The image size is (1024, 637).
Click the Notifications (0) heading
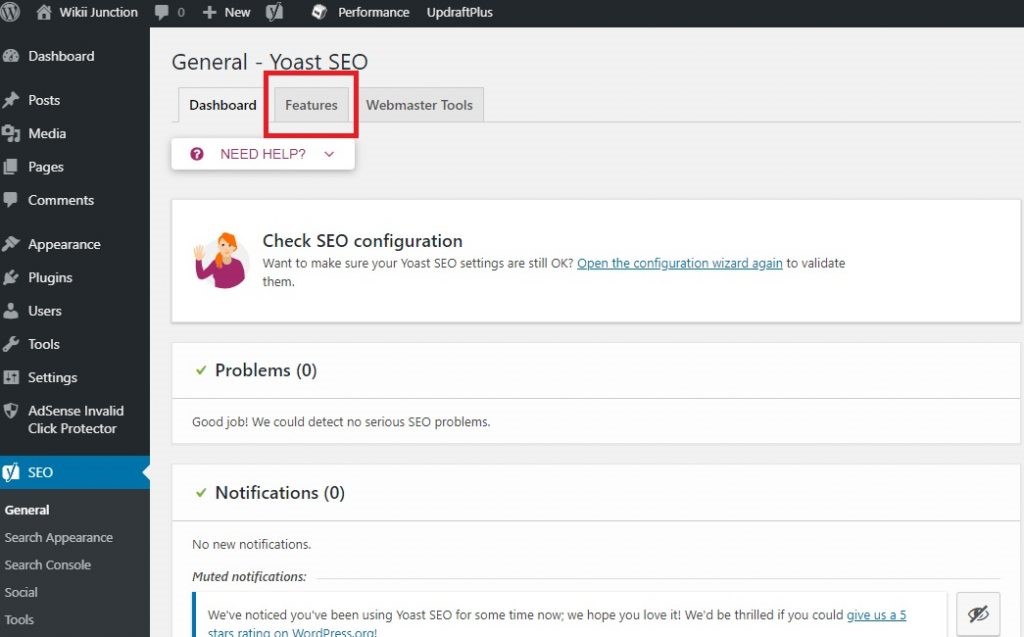tap(280, 493)
